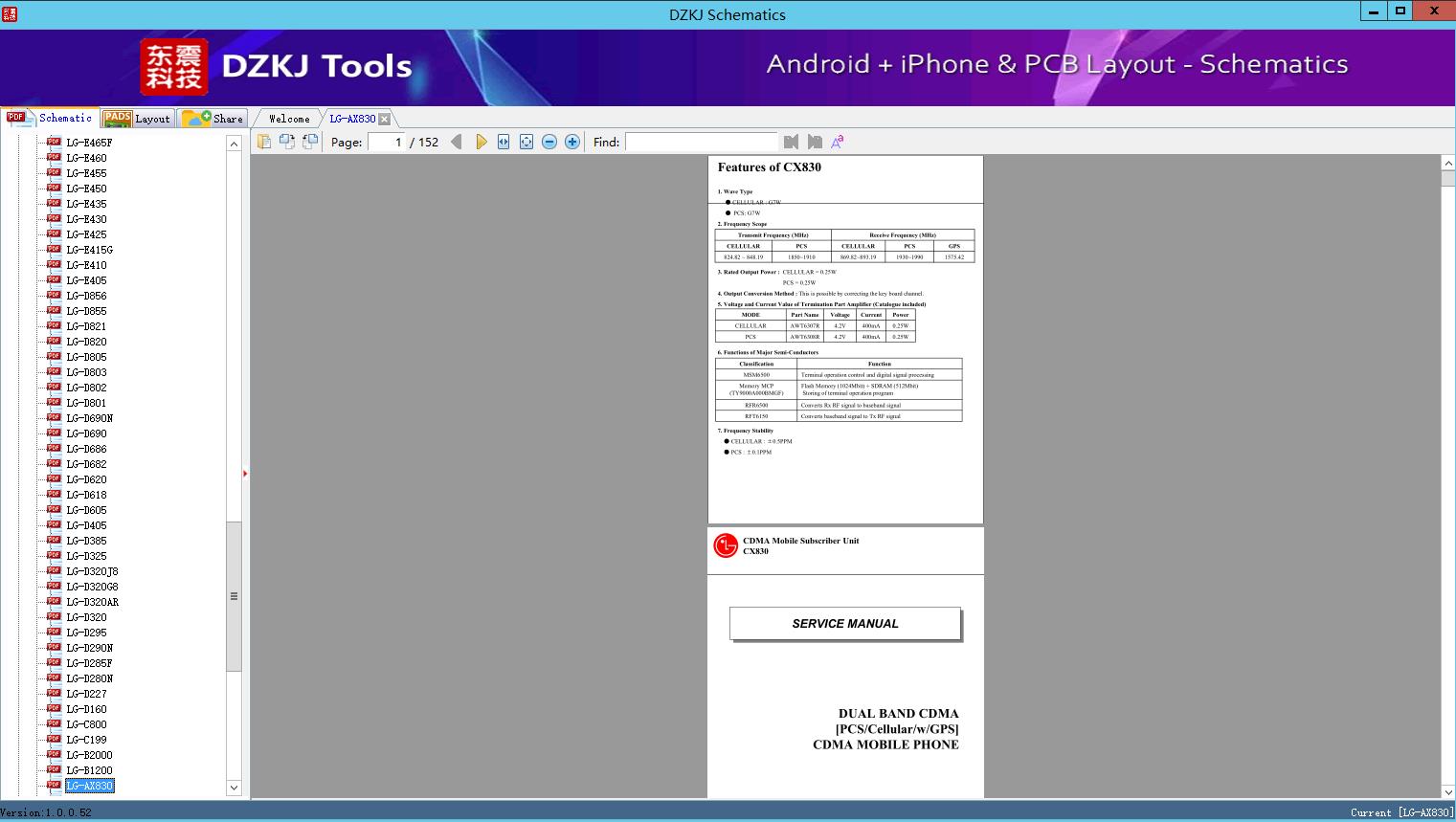Viewport: 1456px width, 822px height.
Task: Open LG-E405 schematic
Action: [86, 280]
